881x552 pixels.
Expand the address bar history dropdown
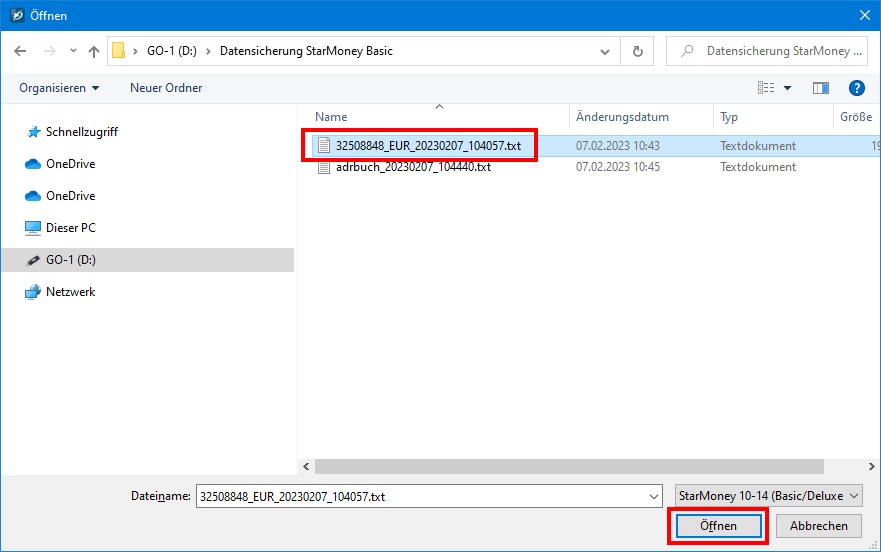(605, 51)
